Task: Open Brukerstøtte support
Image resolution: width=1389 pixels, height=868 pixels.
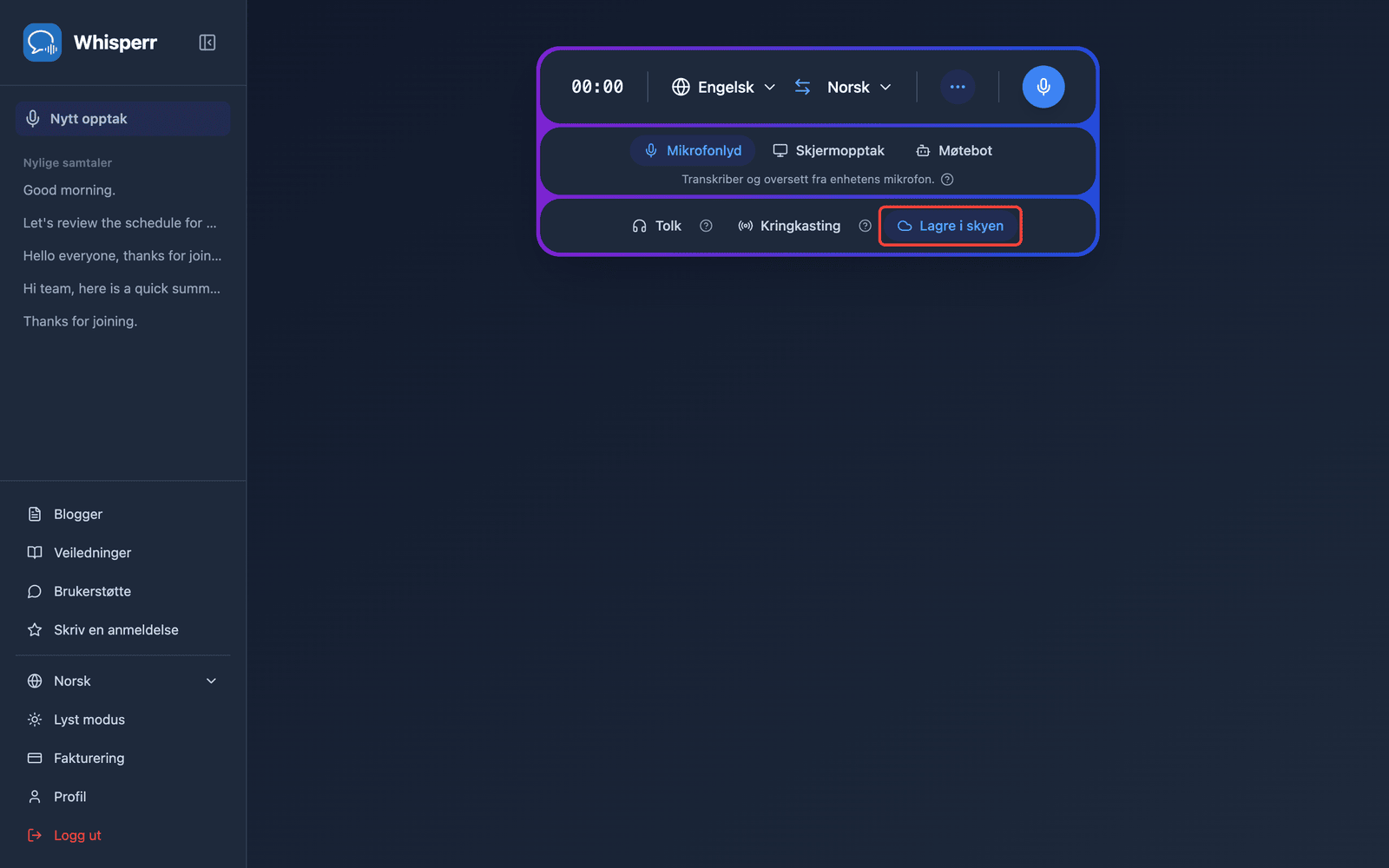Action: point(122,591)
